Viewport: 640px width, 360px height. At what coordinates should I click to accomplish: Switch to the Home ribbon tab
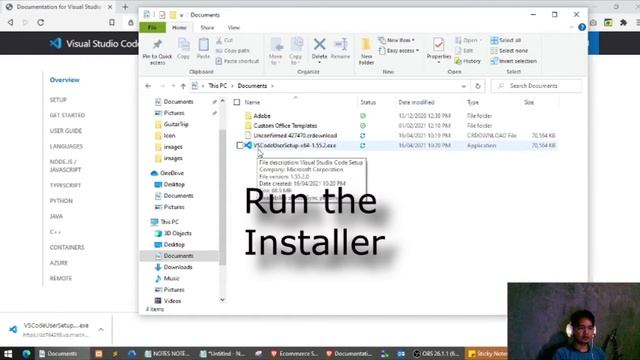[x=179, y=27]
